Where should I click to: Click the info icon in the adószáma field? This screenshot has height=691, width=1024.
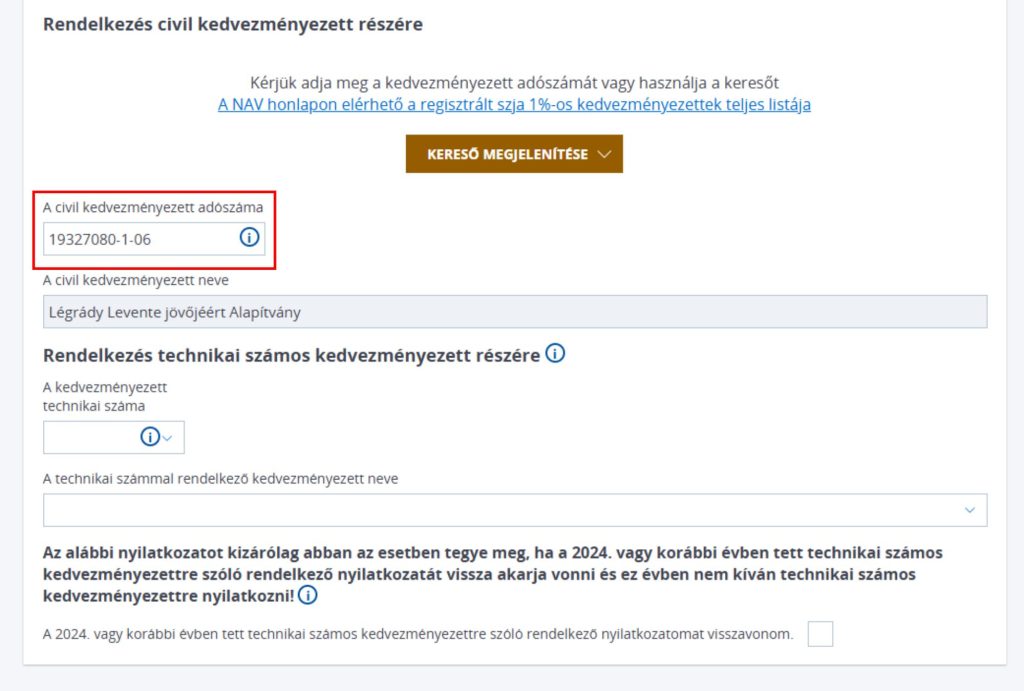pyautogui.click(x=249, y=237)
